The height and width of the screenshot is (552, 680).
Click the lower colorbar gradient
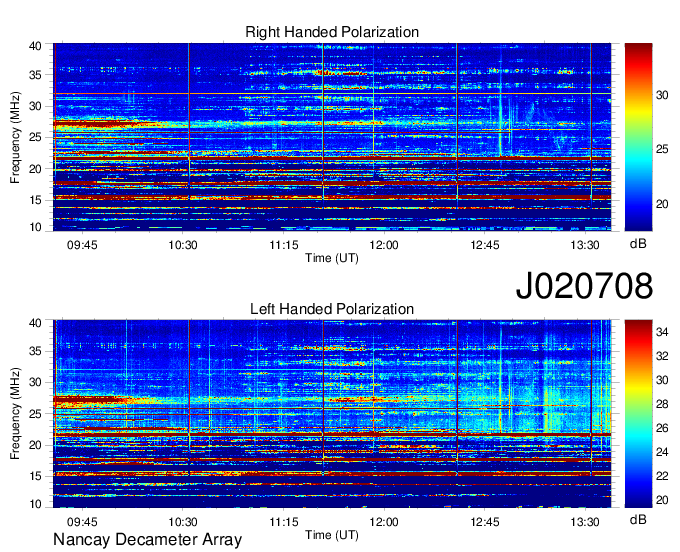[638, 414]
